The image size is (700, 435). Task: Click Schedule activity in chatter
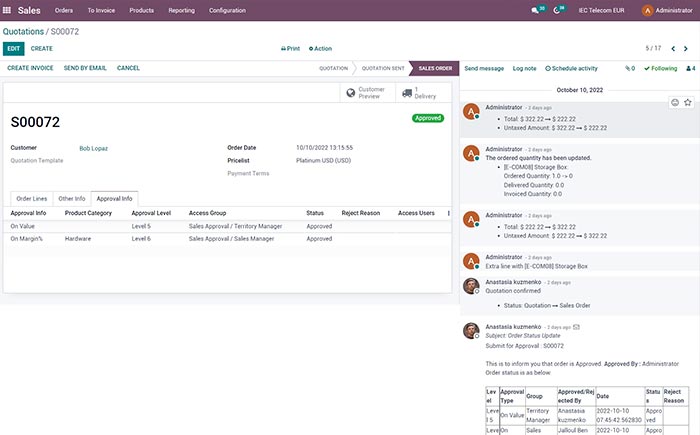tap(571, 68)
